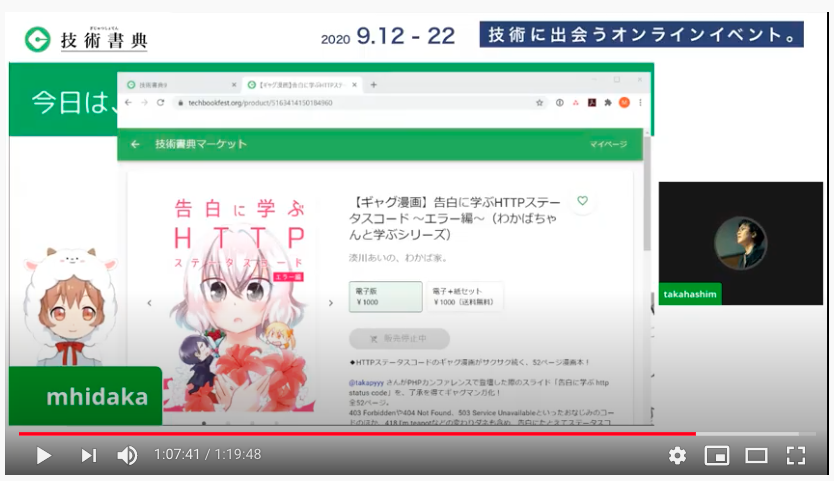The width and height of the screenshot is (834, 481).
Task: Click the author 湊川あいの、わかば家。
Action: (398, 258)
